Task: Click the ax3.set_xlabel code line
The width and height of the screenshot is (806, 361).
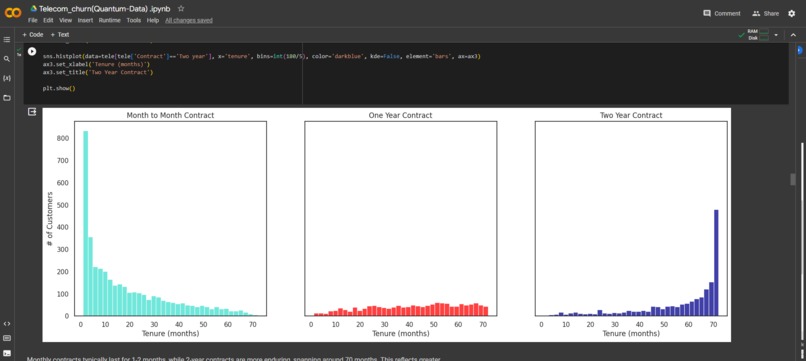Action: [96, 64]
